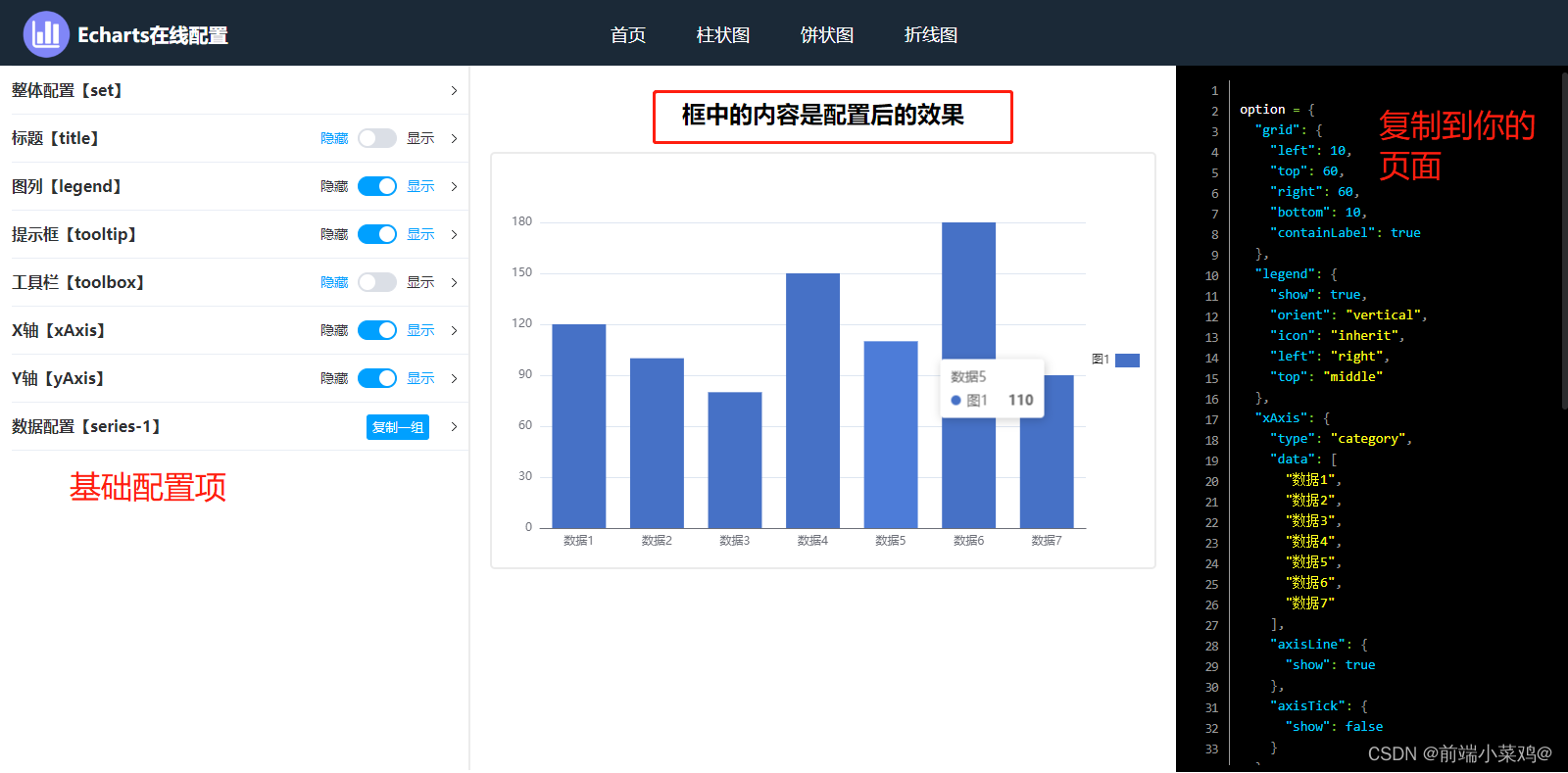1568x773 pixels.
Task: Click the 数据4 bar in the chart
Action: pos(812,401)
